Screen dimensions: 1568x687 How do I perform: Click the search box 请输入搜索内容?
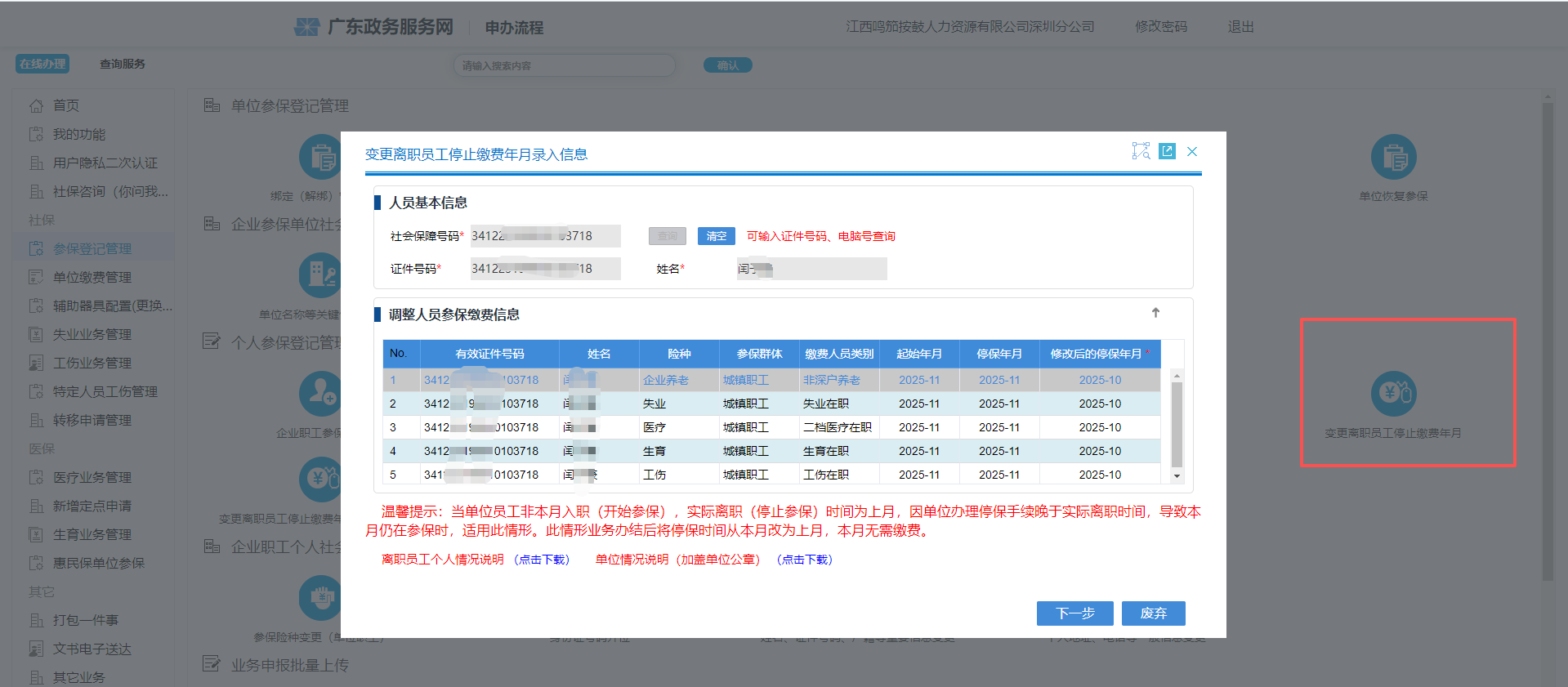pos(565,65)
